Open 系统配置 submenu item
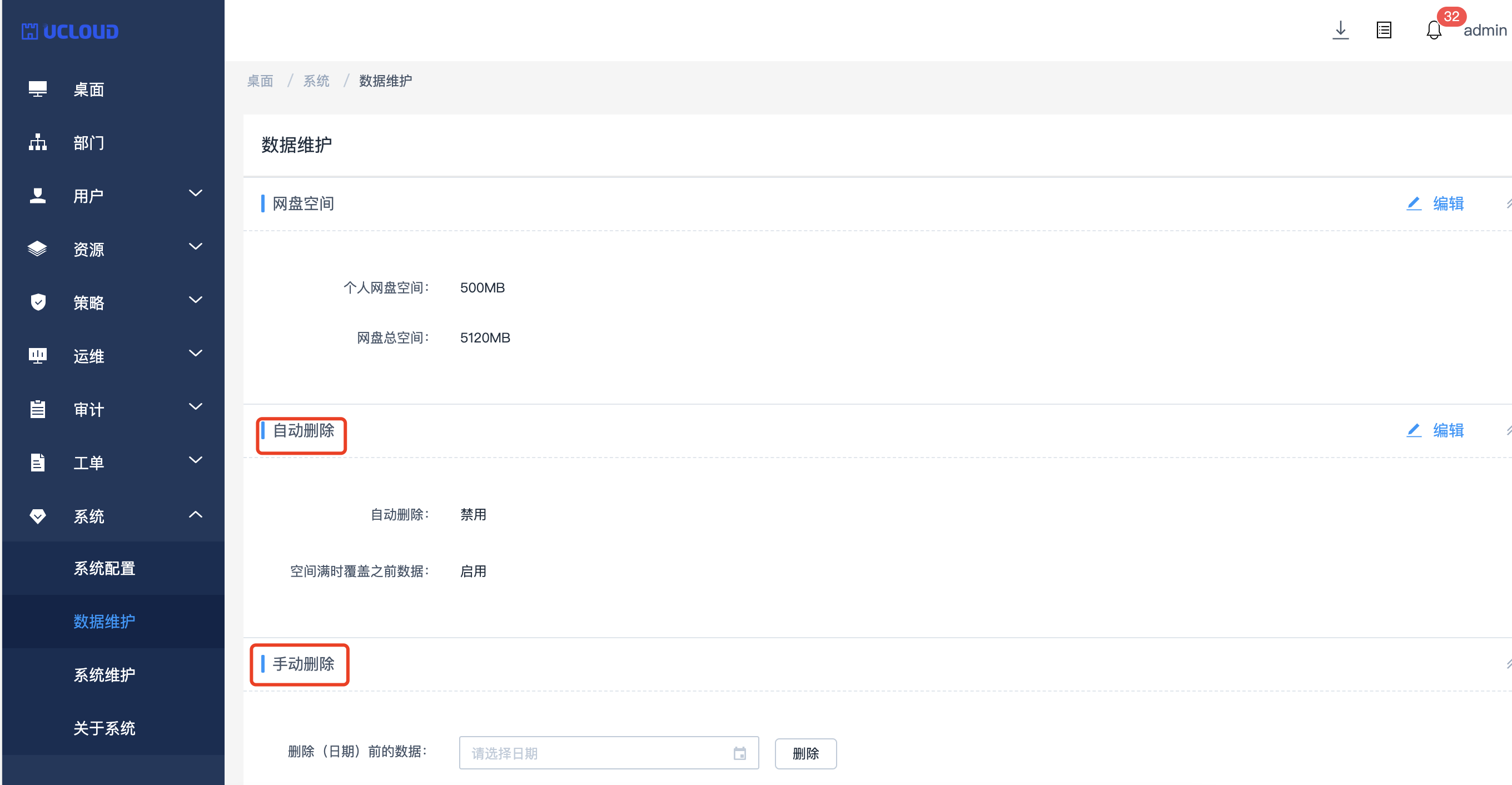This screenshot has width=1512, height=785. click(x=105, y=568)
